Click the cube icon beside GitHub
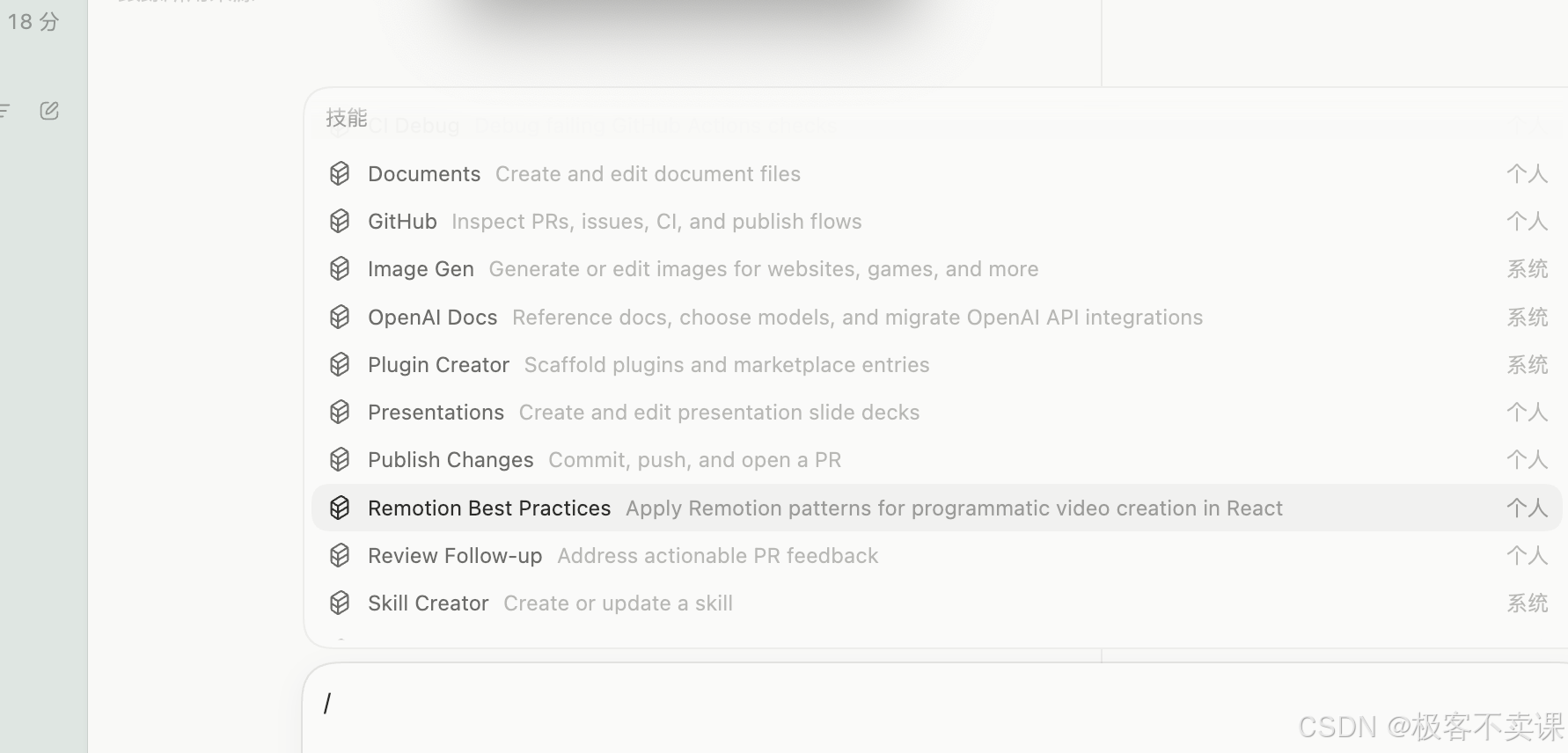Screen dimensions: 1568x753 (x=340, y=222)
